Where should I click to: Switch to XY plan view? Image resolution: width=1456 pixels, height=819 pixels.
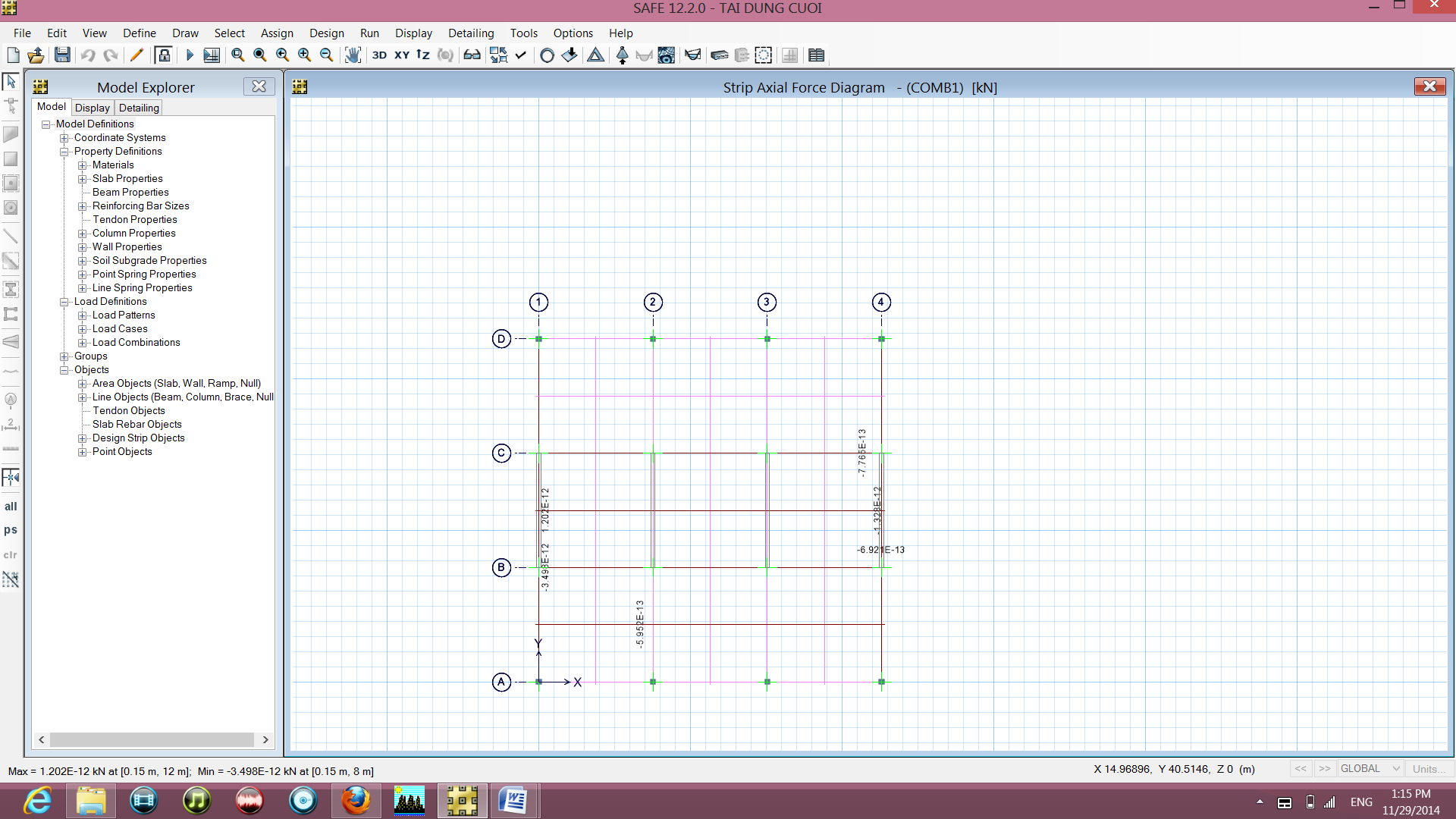402,55
